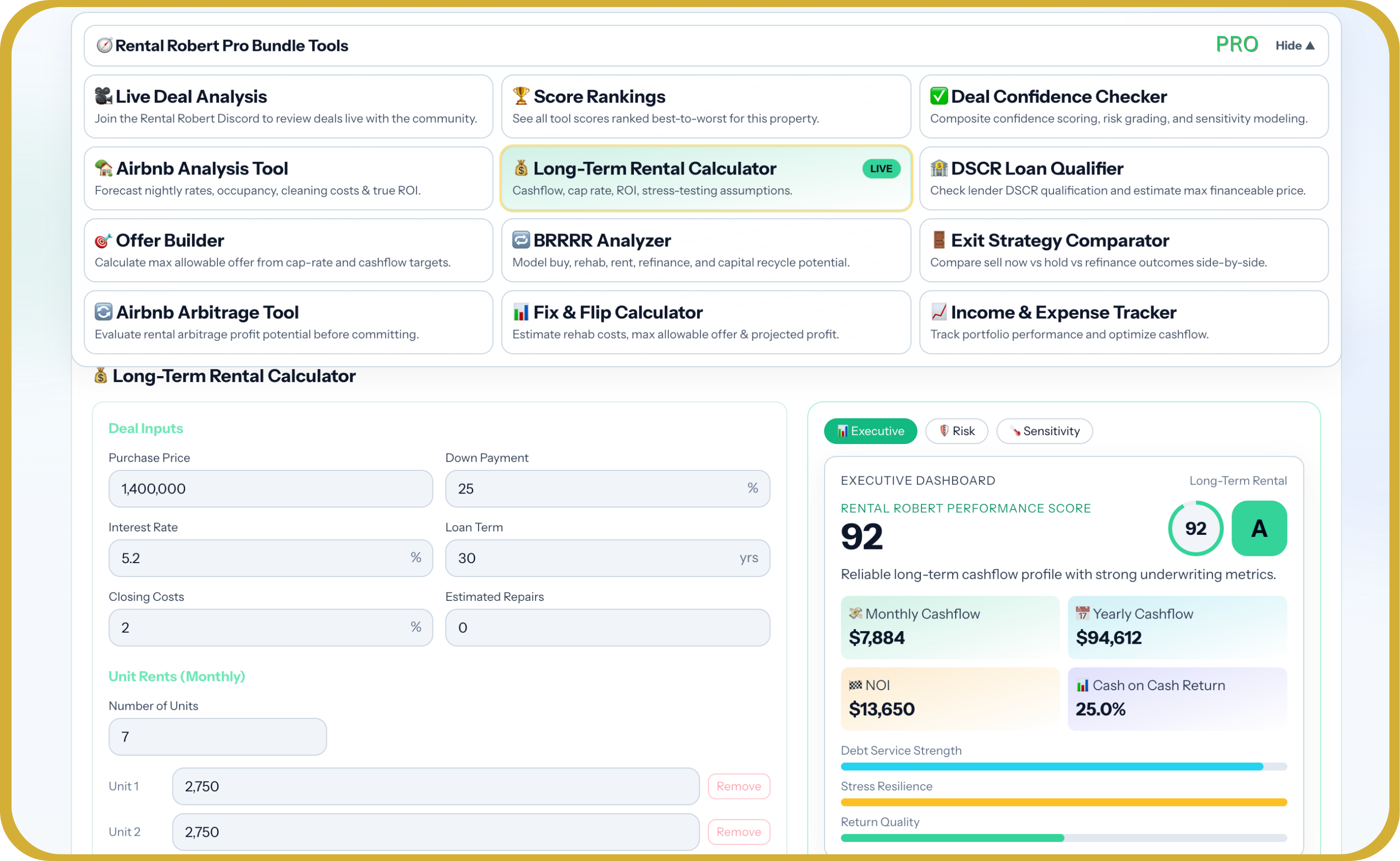Open Score Rankings for this property
Screen dimensions: 1400x861
coord(705,106)
